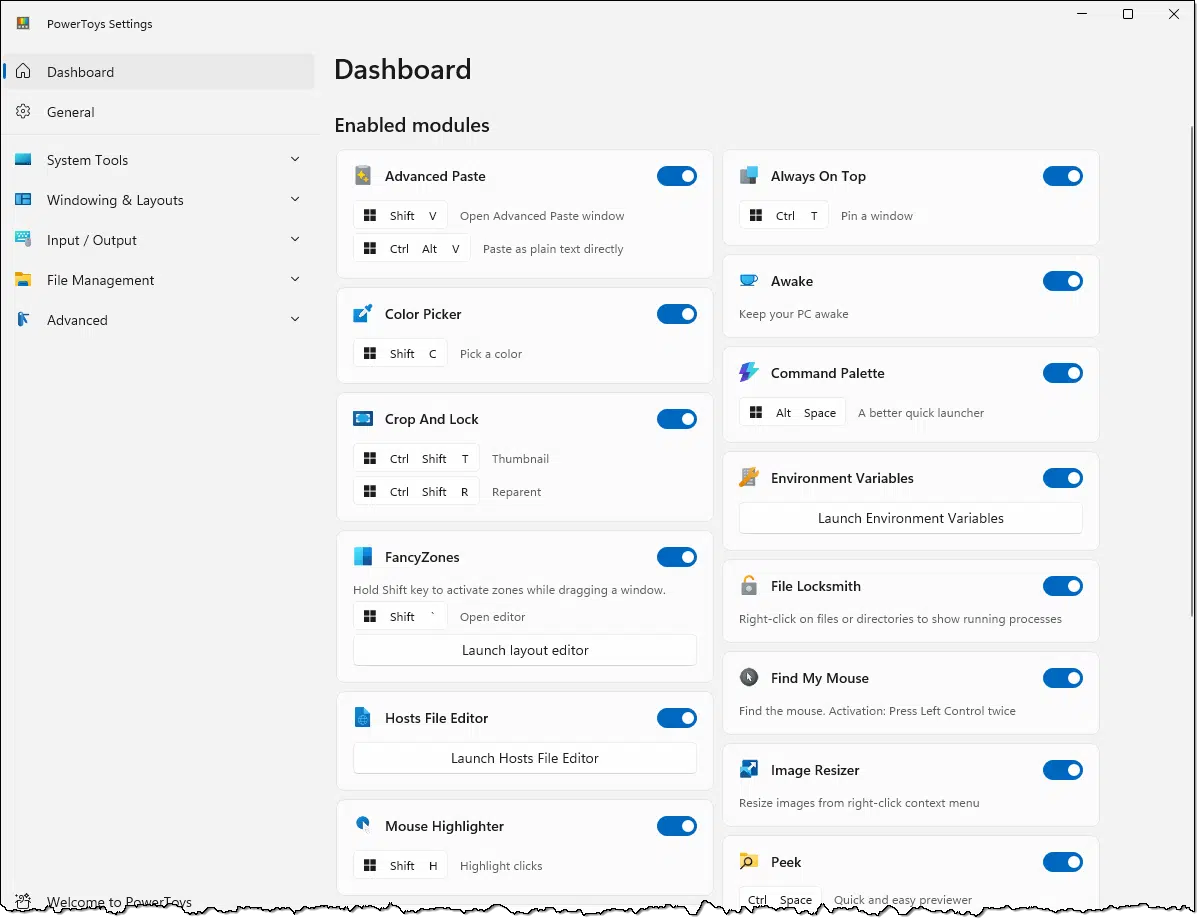Click the Awake coffee cup icon

pos(749,281)
